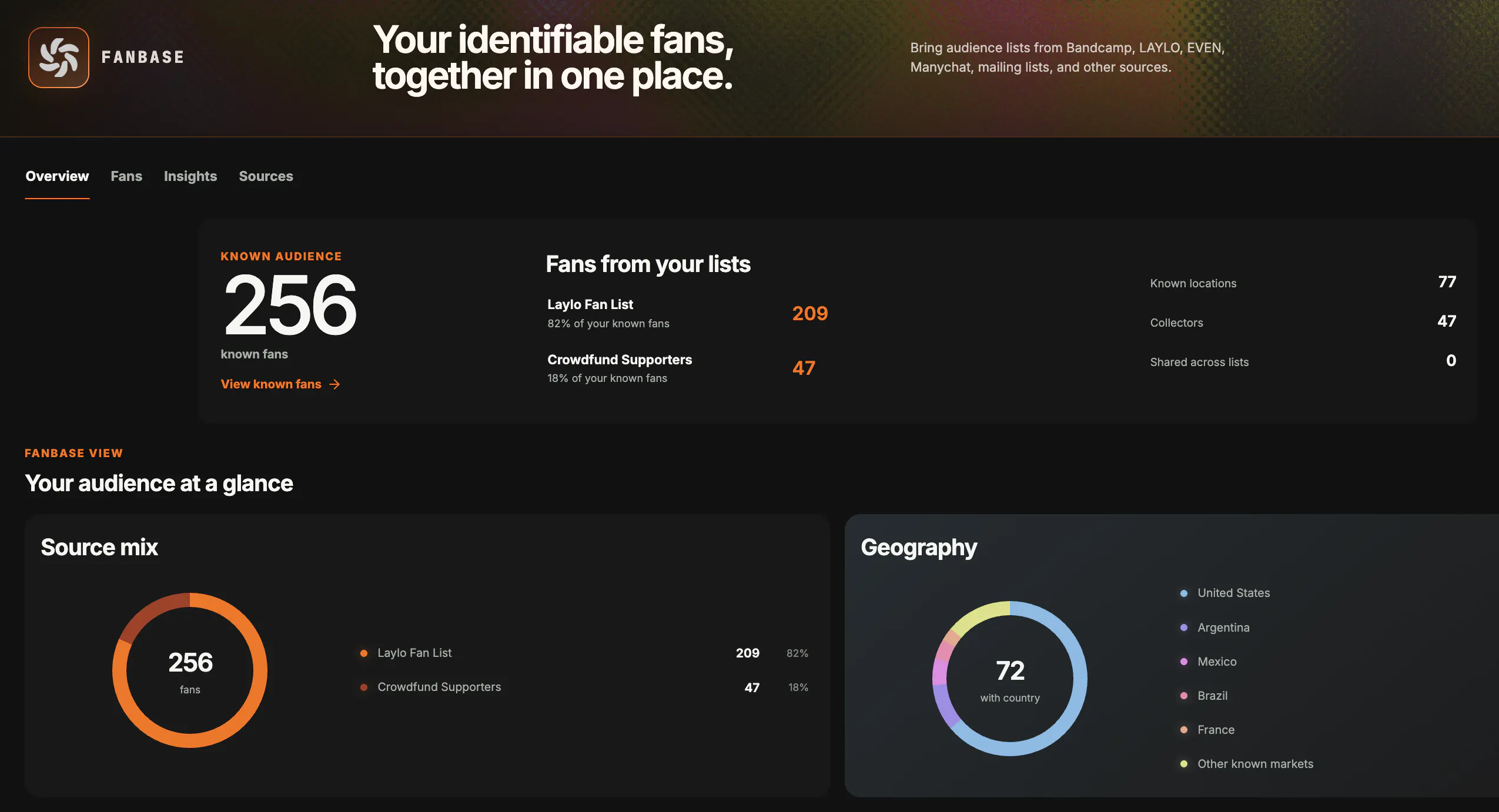Select Argentina in the Geography legend
Viewport: 1499px width, 812px height.
(x=1223, y=628)
